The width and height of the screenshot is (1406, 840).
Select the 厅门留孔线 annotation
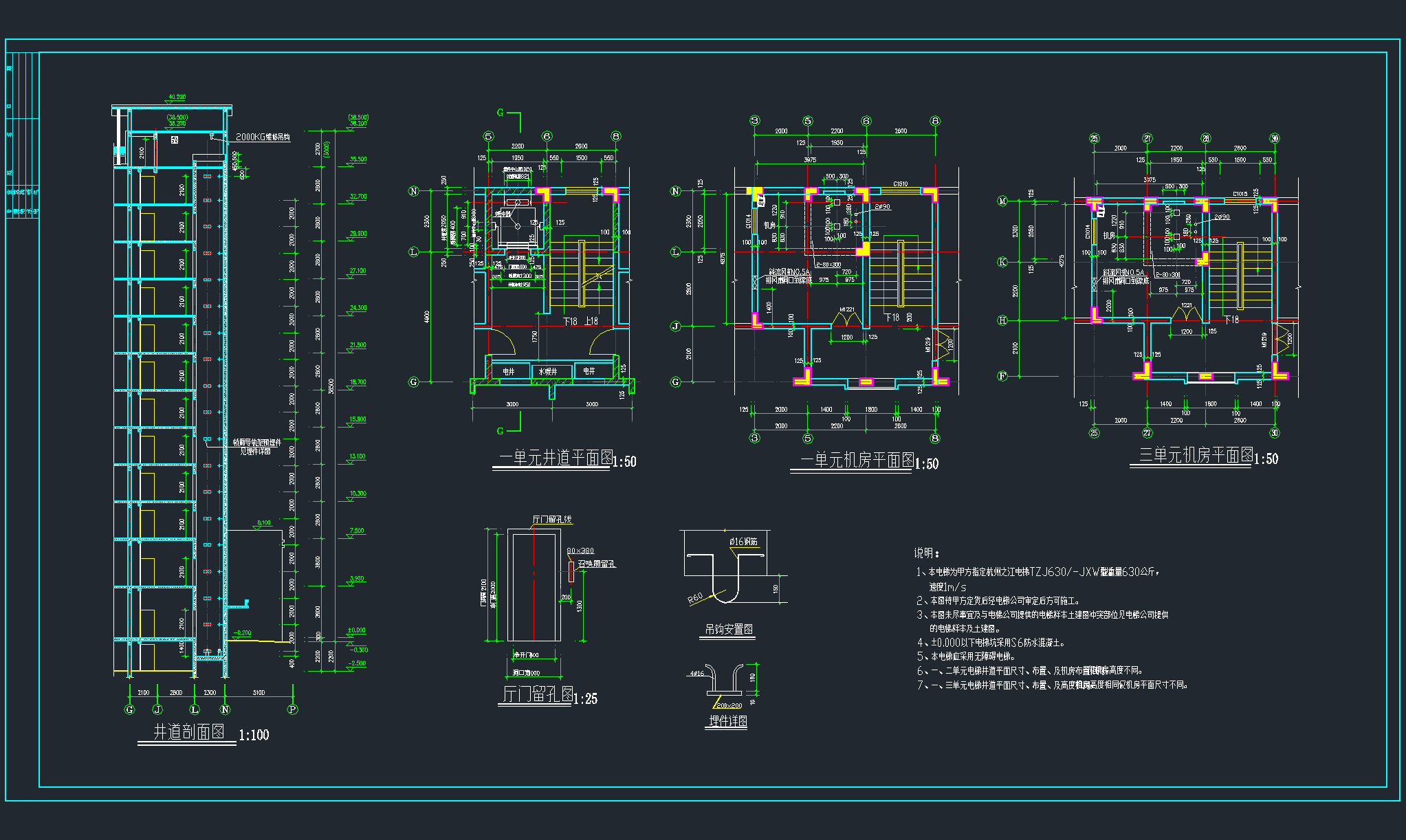pos(552,519)
